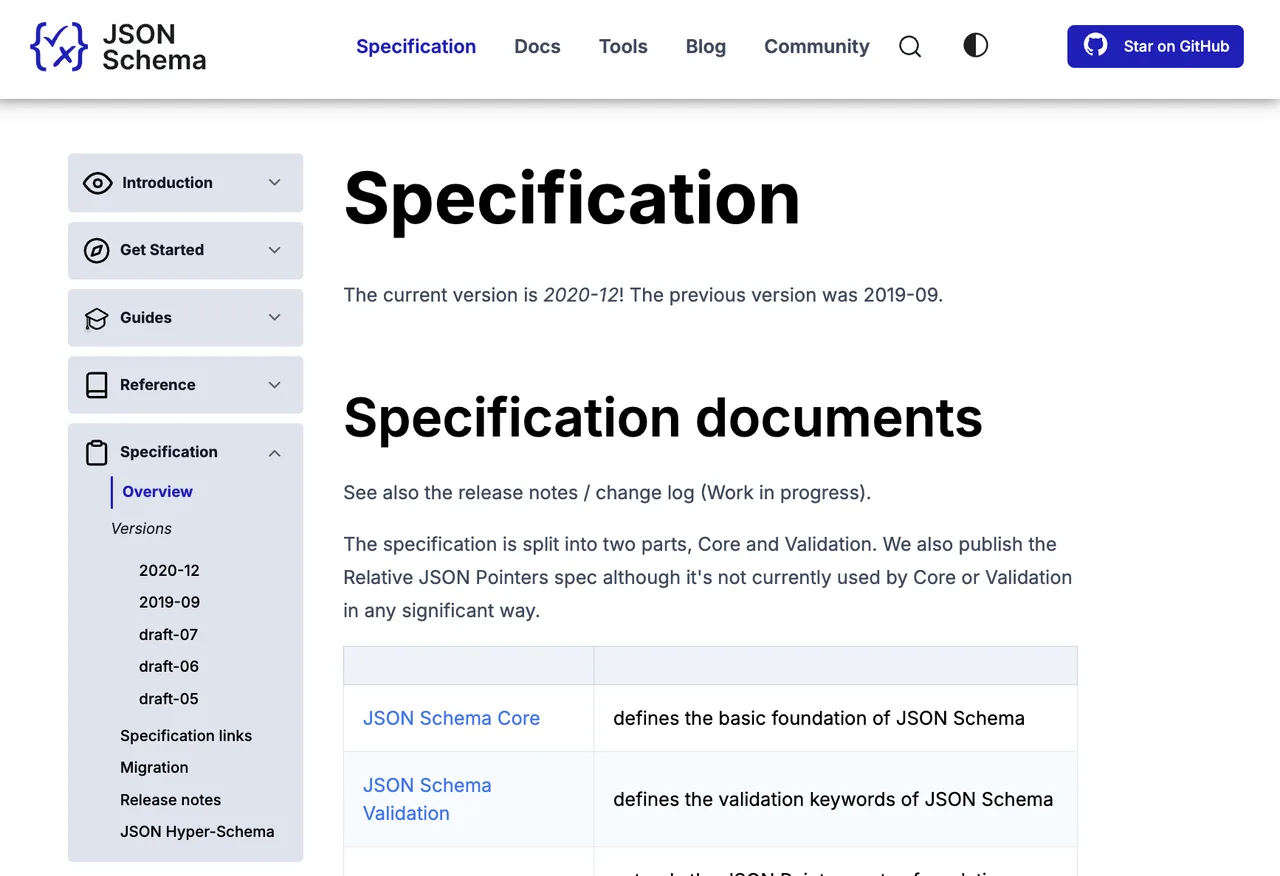Expand the Introduction section chevron
Image resolution: width=1280 pixels, height=876 pixels.
[275, 183]
